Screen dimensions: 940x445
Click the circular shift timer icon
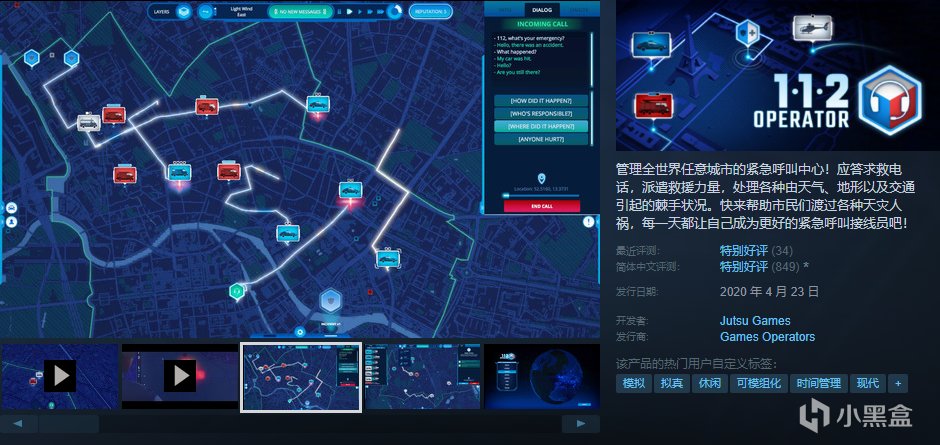click(x=394, y=11)
